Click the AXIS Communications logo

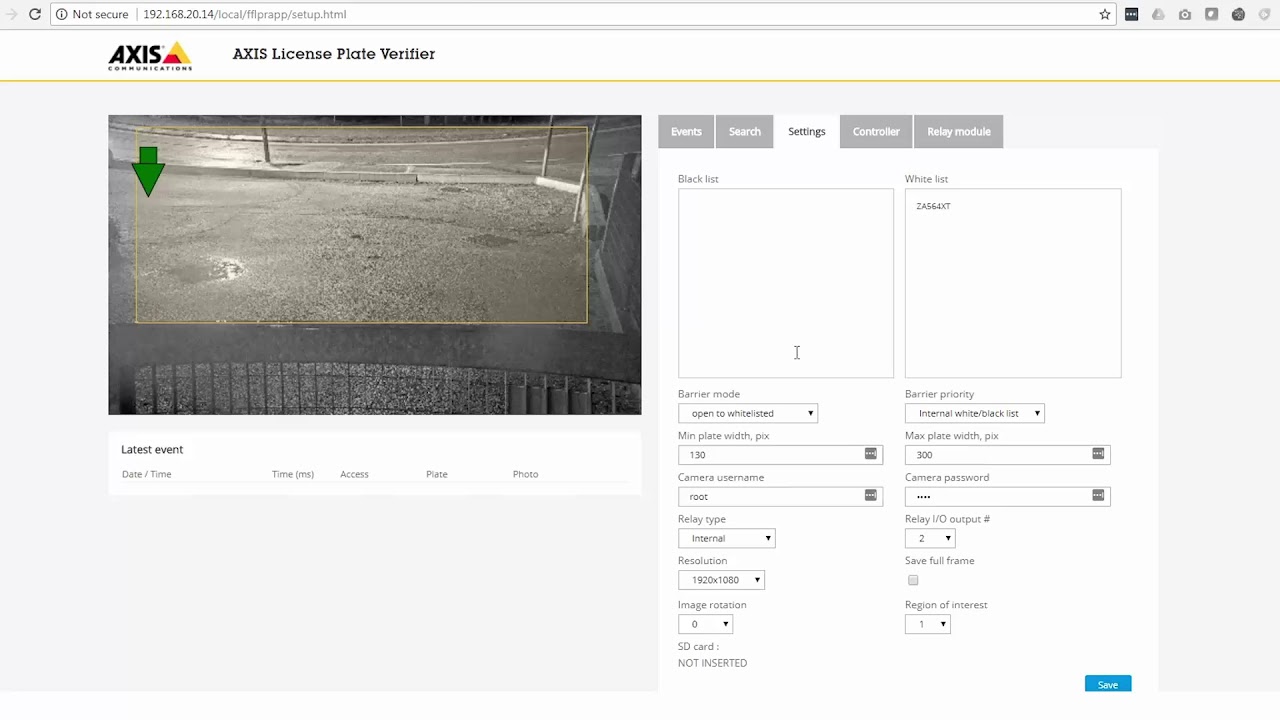tap(150, 56)
